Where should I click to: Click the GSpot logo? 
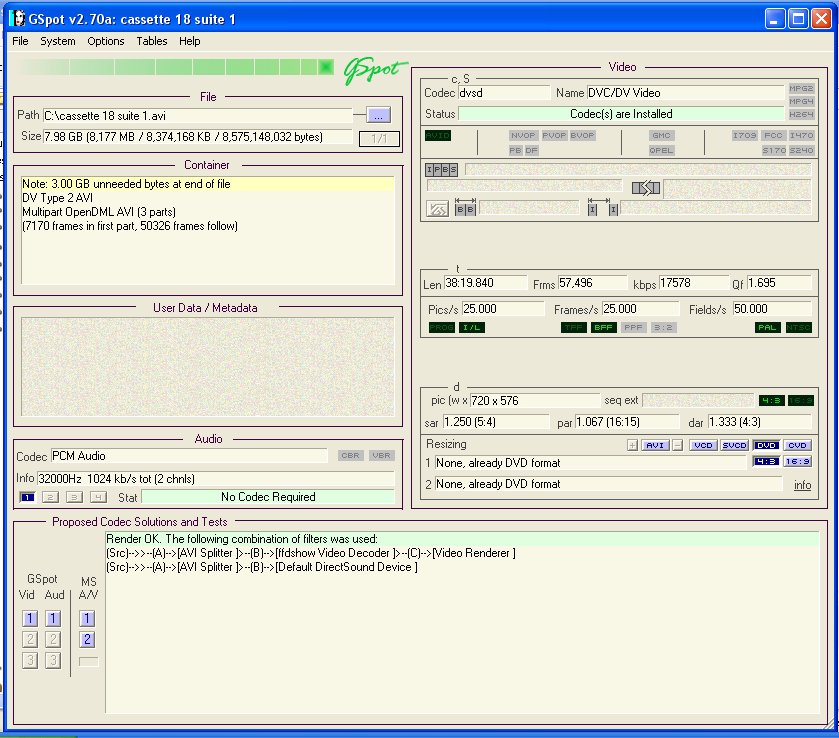pos(375,70)
